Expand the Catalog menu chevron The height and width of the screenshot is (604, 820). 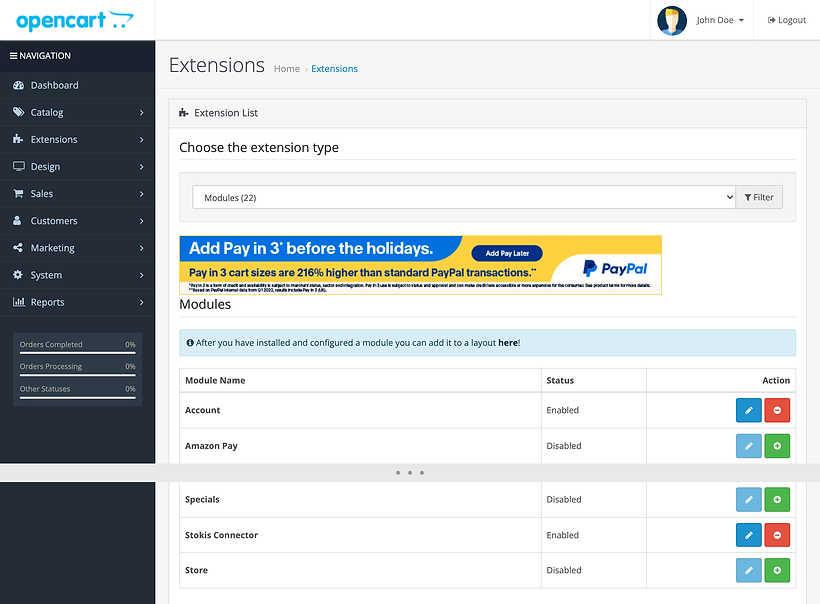pos(141,112)
